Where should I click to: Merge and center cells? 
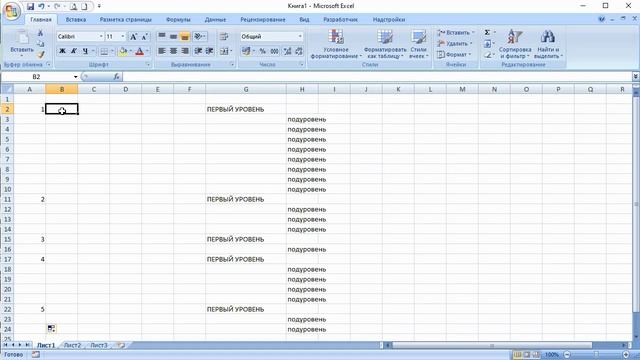point(225,51)
